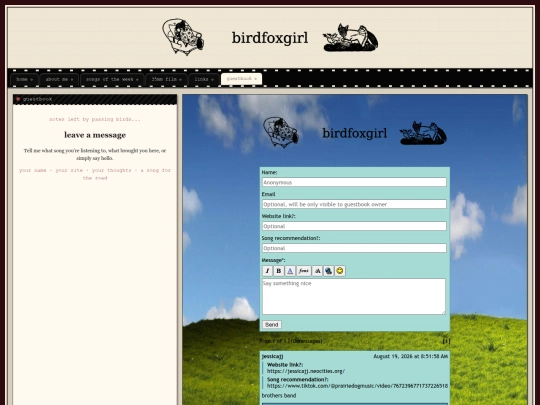Go to the about me tab

pyautogui.click(x=59, y=79)
